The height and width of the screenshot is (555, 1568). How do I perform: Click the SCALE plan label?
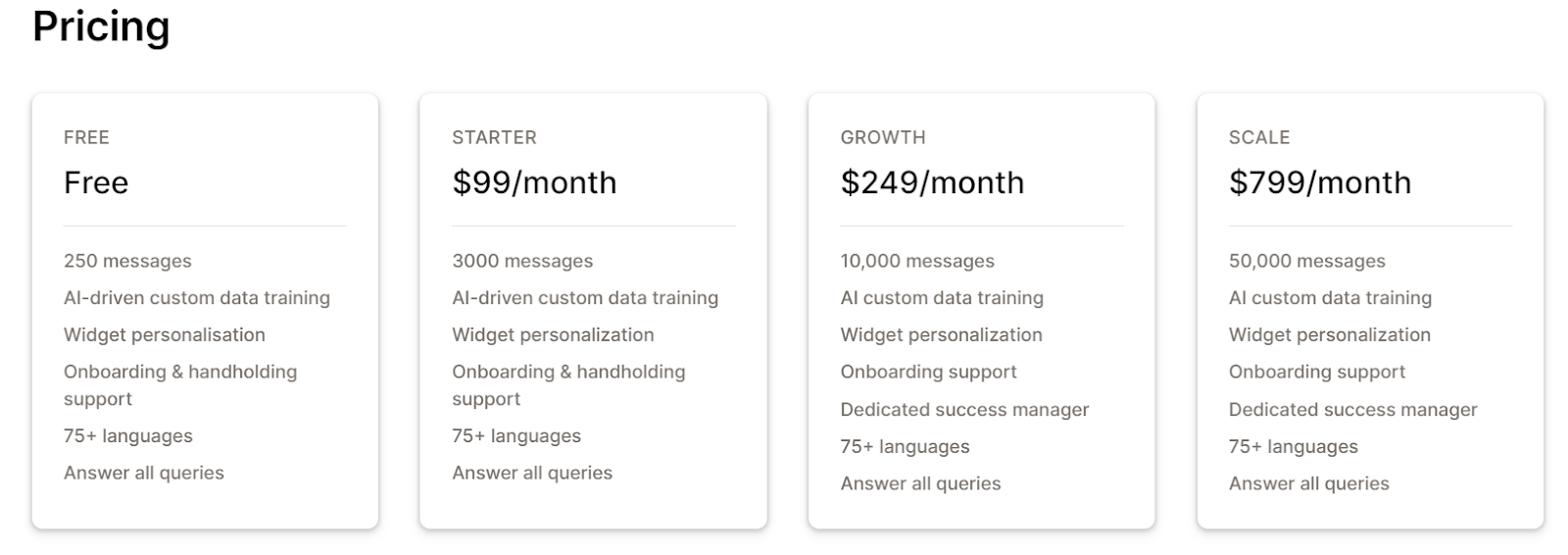[x=1258, y=137]
